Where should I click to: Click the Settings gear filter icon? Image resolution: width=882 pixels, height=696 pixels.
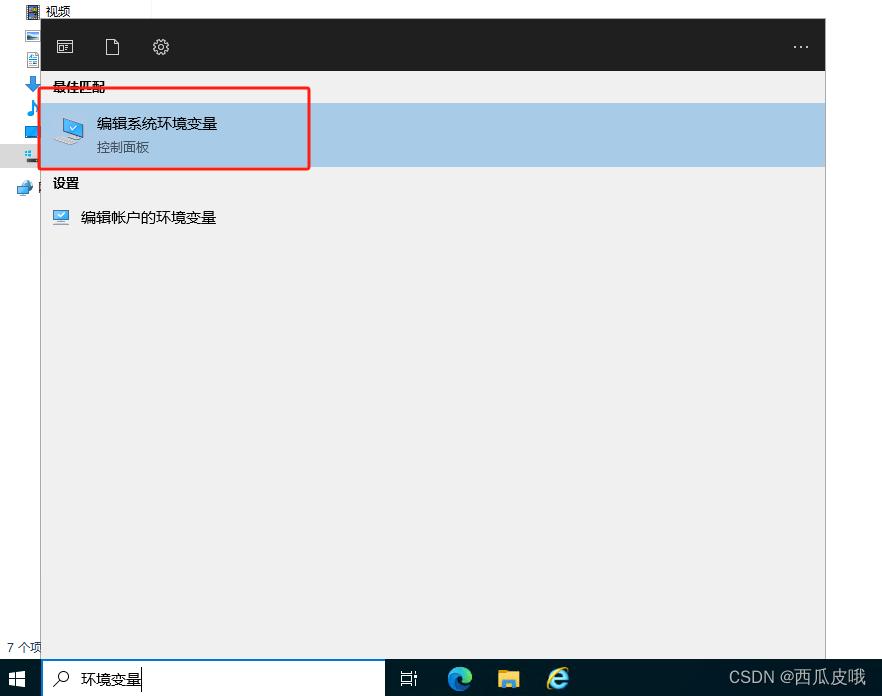[x=160, y=46]
